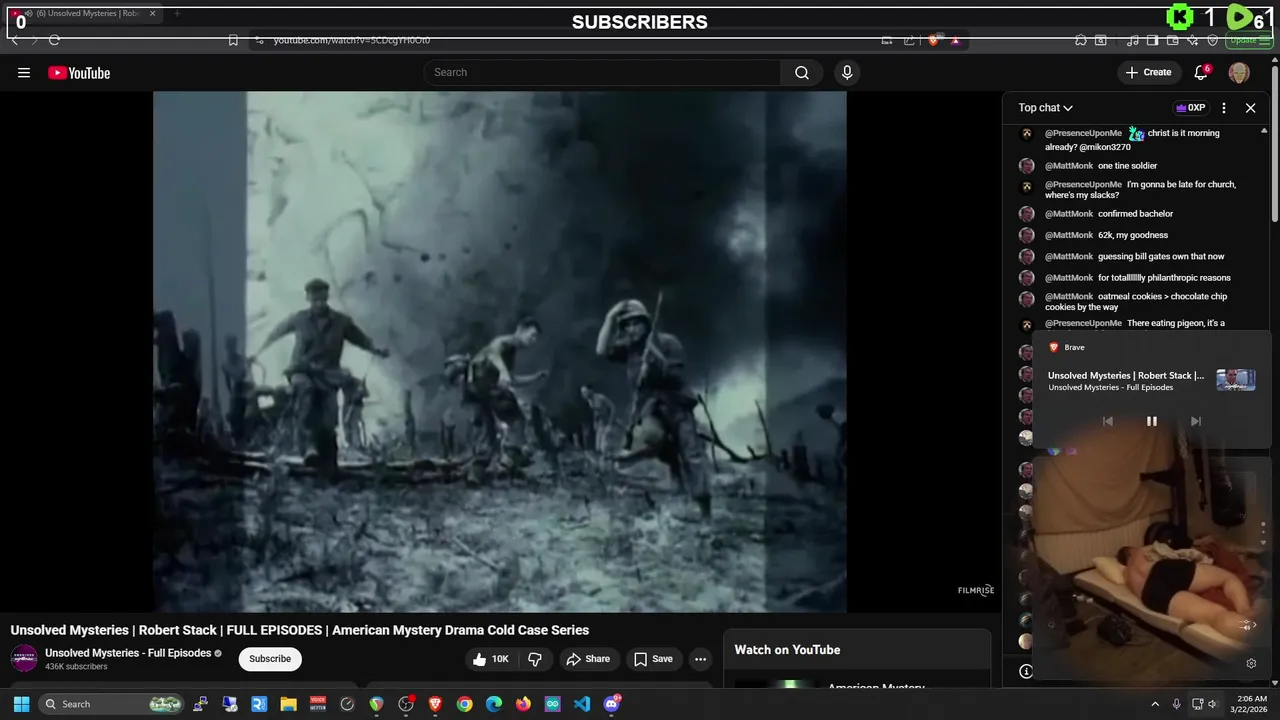Image resolution: width=1280 pixels, height=720 pixels.
Task: Click the Windows taskbar Search box
Action: coord(113,704)
